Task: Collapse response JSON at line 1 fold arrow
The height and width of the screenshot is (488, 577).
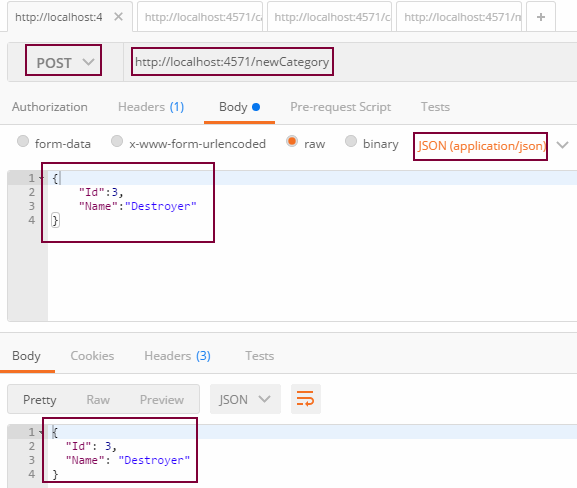Action: pyautogui.click(x=41, y=432)
